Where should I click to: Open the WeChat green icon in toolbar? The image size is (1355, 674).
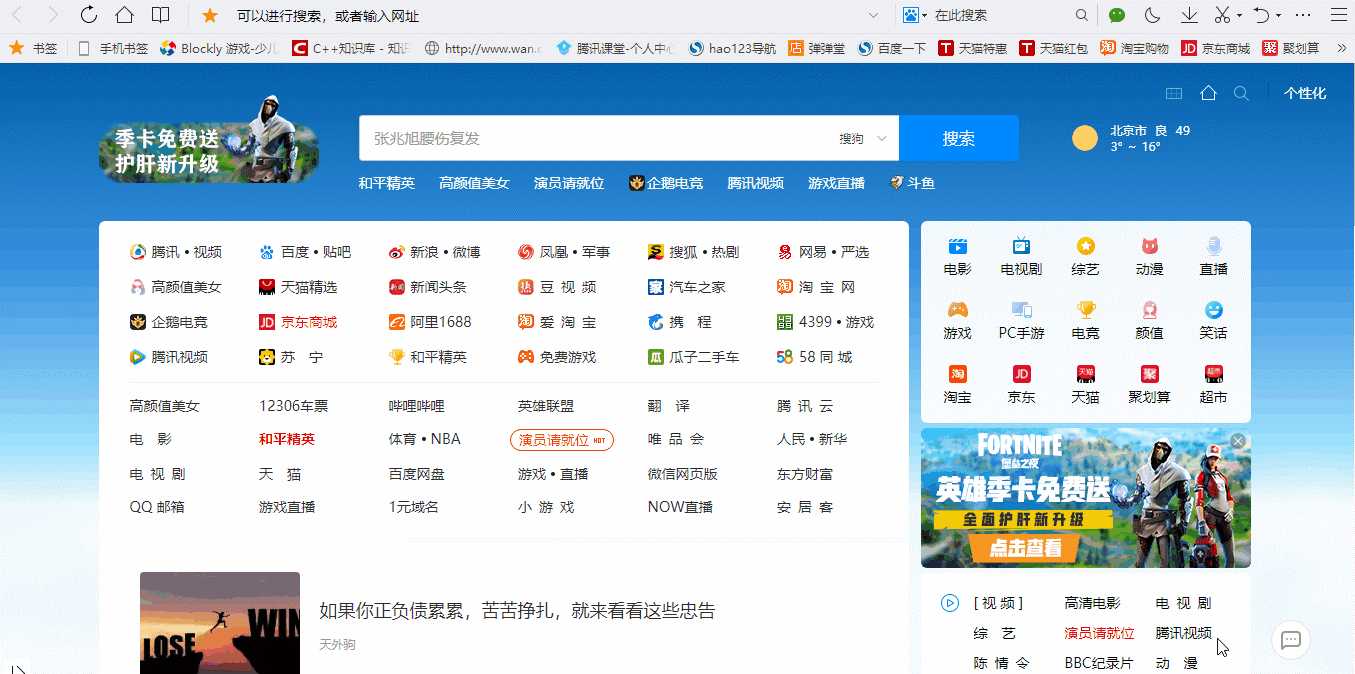point(1117,15)
